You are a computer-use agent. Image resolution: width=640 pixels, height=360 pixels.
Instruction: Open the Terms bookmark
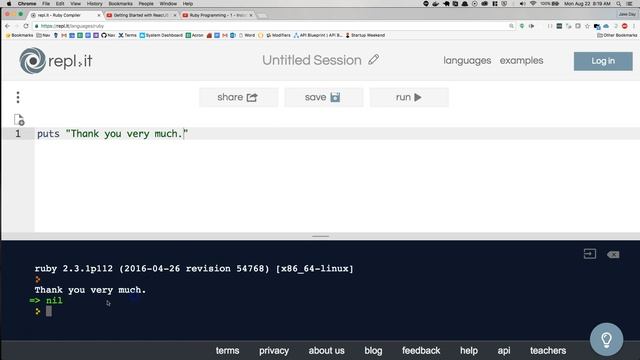pos(127,36)
